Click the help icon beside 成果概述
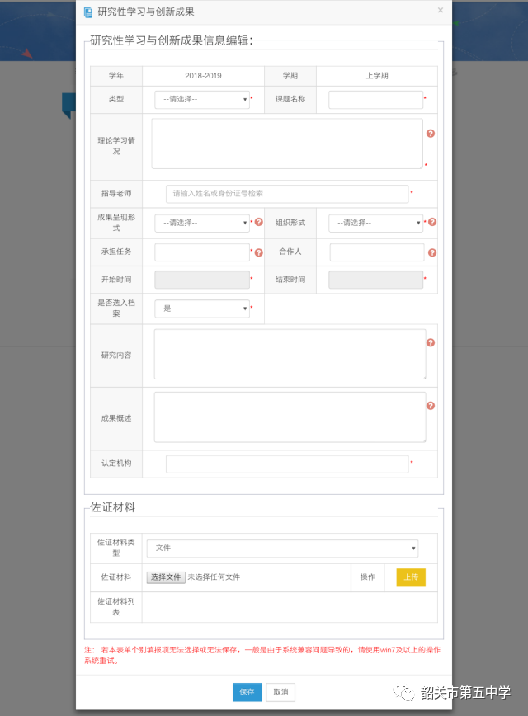This screenshot has width=528, height=716. pyautogui.click(x=431, y=405)
